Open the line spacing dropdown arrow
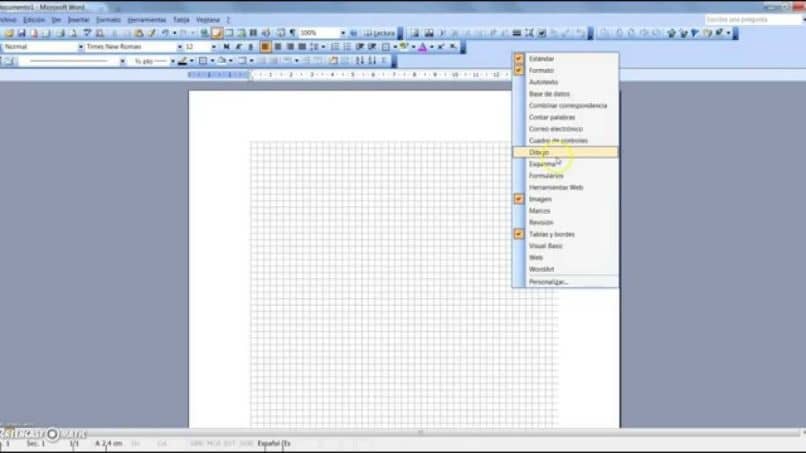This screenshot has height=453, width=806. click(x=323, y=47)
